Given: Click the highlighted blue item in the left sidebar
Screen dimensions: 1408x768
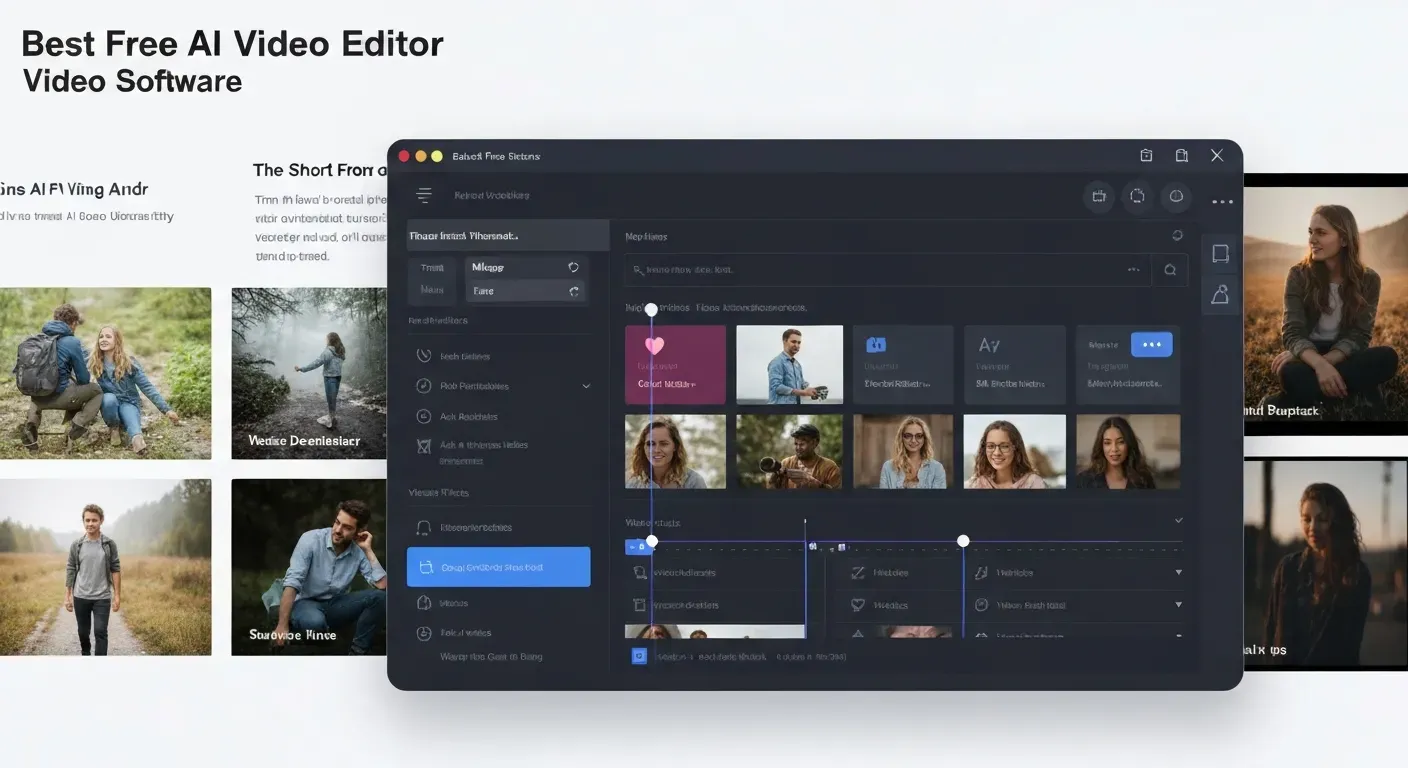Looking at the screenshot, I should 498,566.
